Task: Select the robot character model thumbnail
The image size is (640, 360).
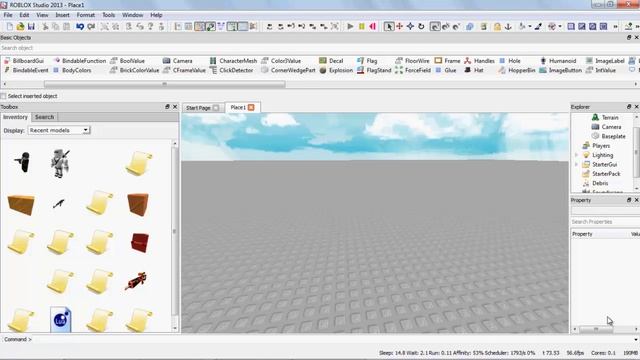Action: click(60, 163)
